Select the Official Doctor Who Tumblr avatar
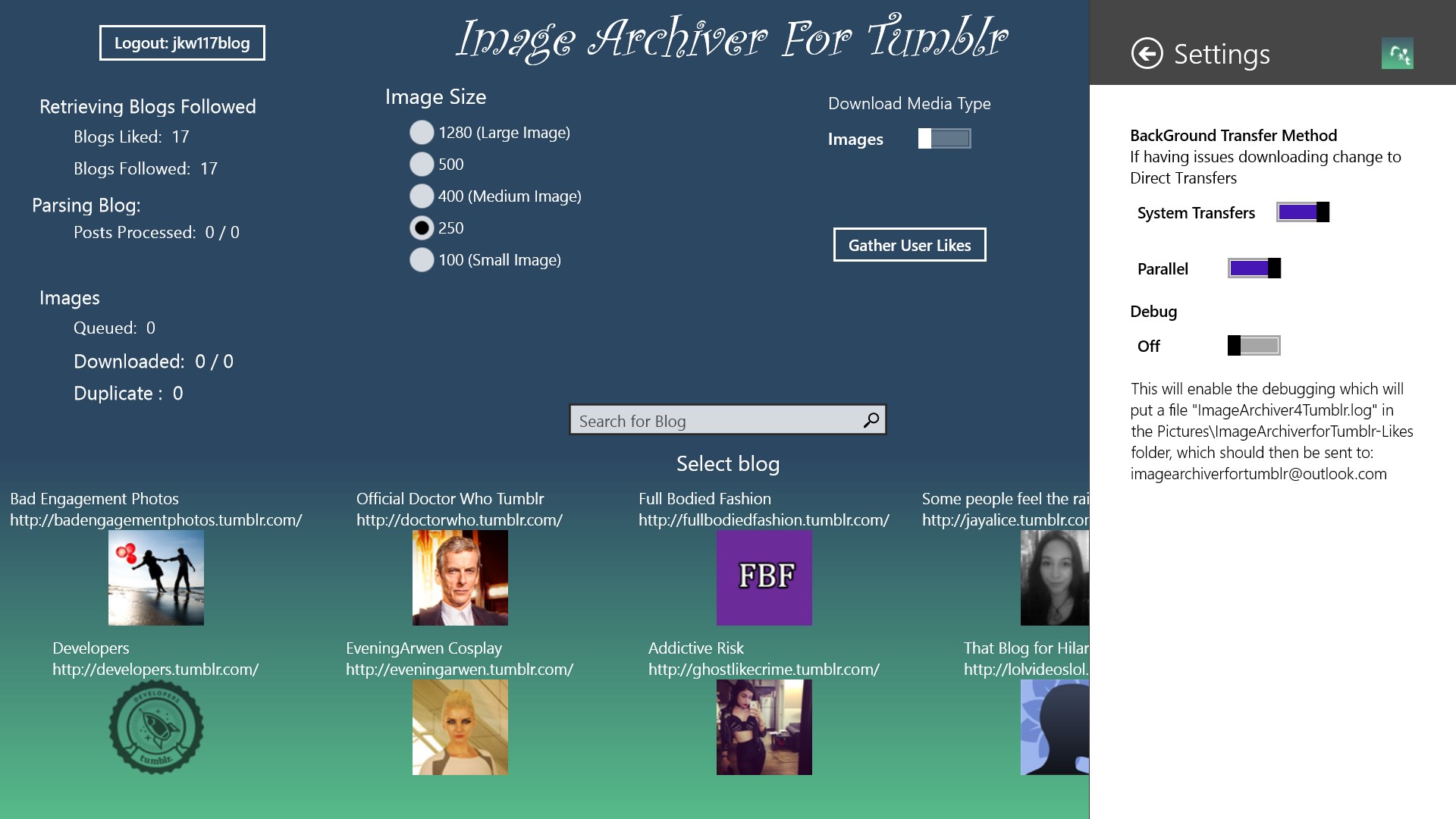1456x819 pixels. [460, 578]
